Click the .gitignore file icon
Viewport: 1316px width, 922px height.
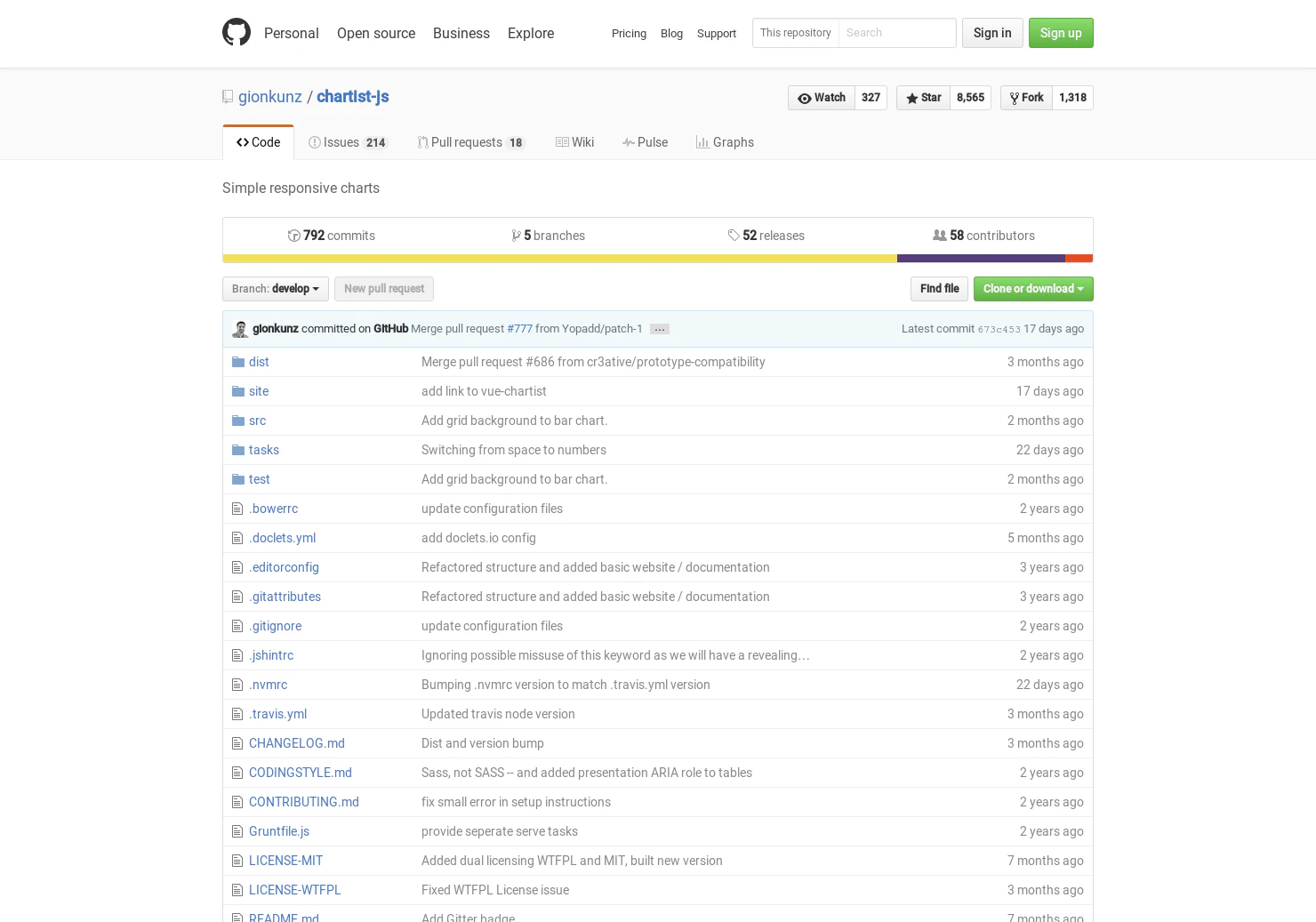pos(237,626)
